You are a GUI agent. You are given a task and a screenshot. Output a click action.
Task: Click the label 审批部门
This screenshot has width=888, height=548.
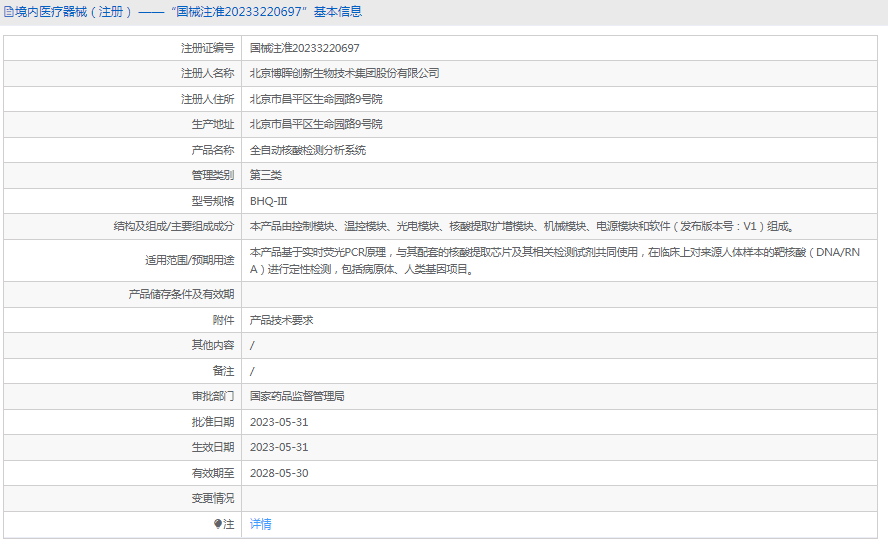click(213, 396)
